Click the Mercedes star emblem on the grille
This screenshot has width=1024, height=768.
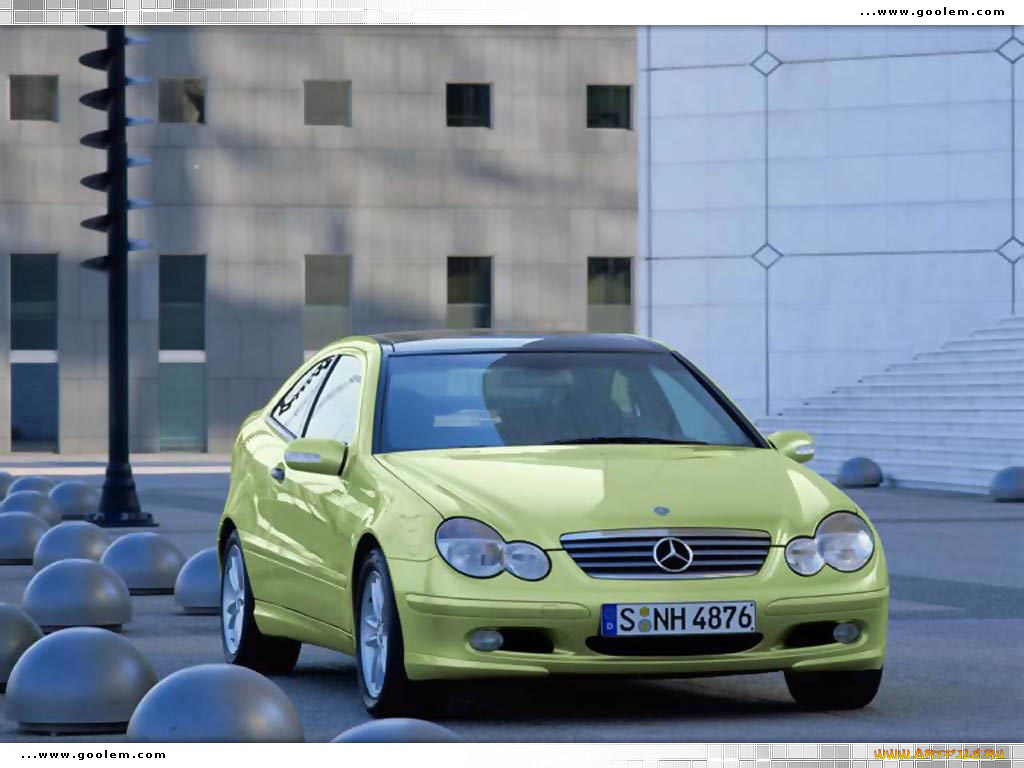click(x=670, y=555)
